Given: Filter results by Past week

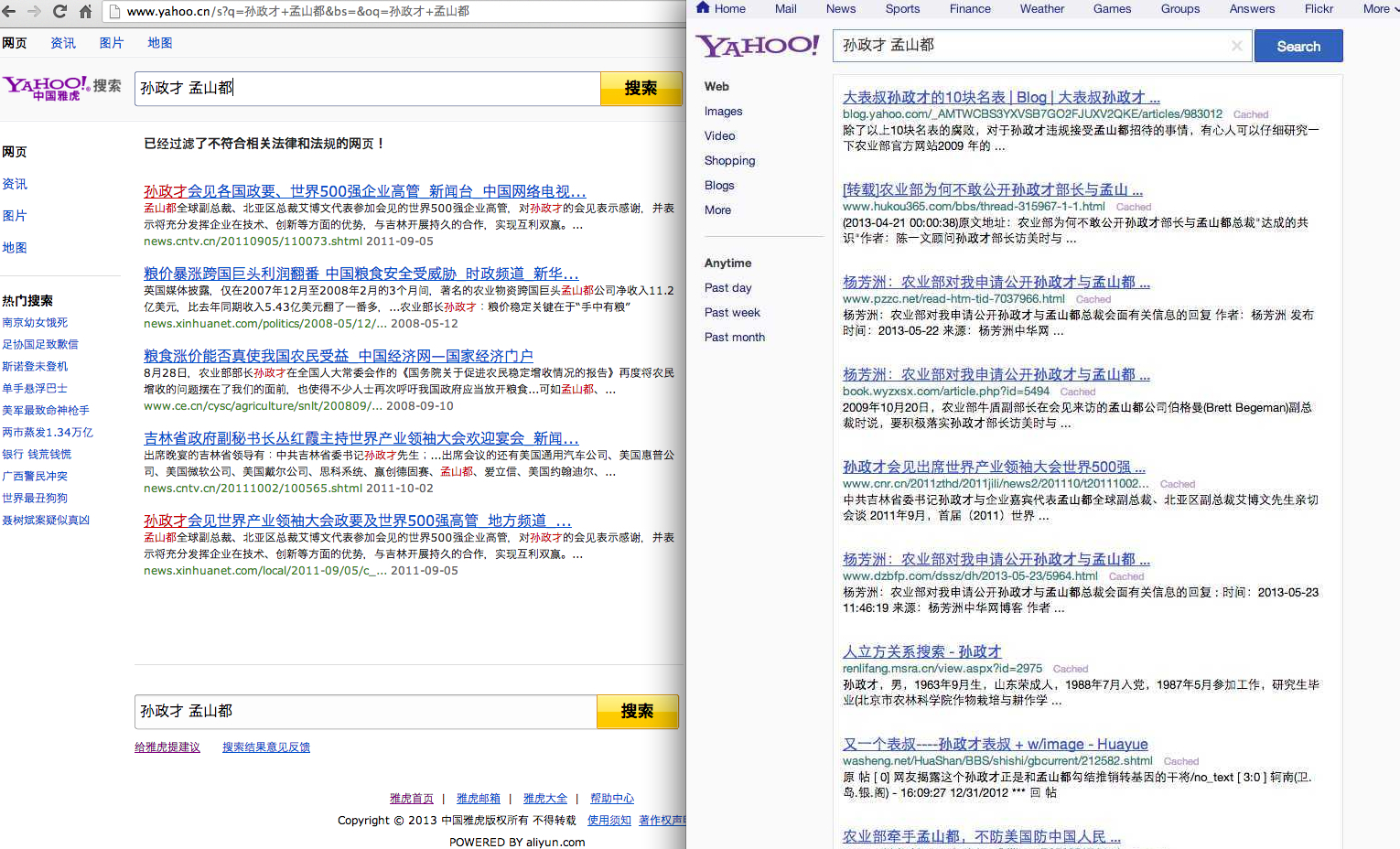Looking at the screenshot, I should point(732,313).
